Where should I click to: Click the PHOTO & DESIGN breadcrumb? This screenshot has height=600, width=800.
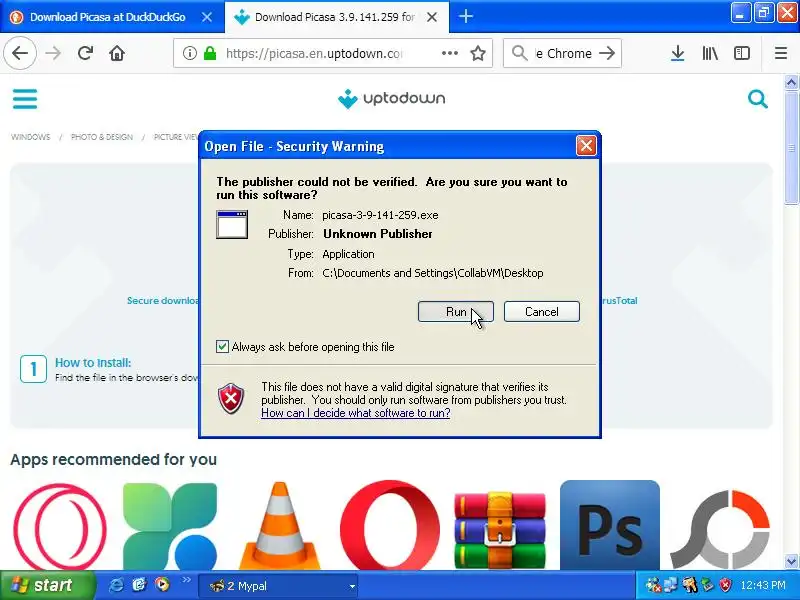[x=102, y=137]
